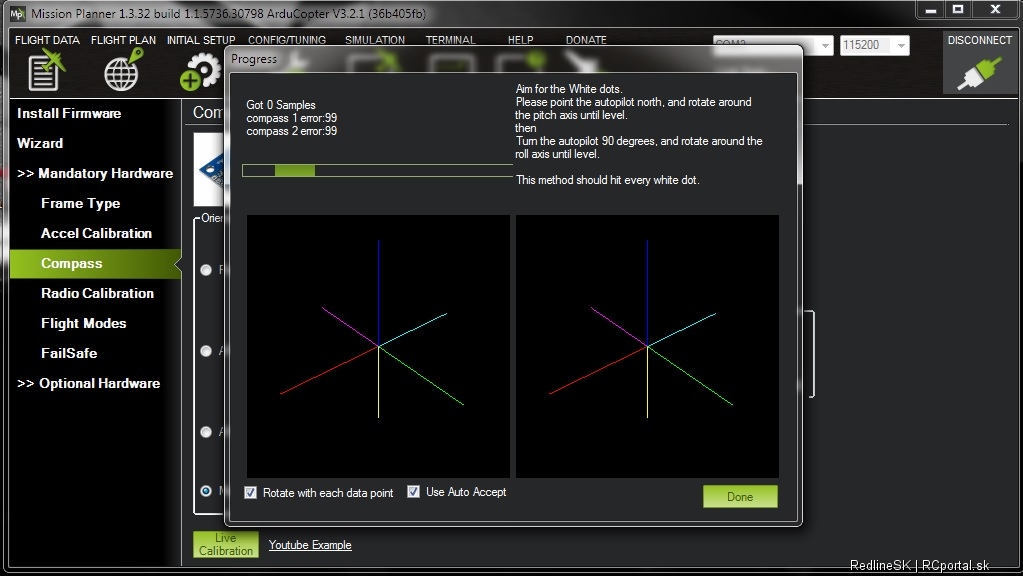Click the compass 2 3D axes view
The image size is (1023, 576).
pyautogui.click(x=647, y=346)
